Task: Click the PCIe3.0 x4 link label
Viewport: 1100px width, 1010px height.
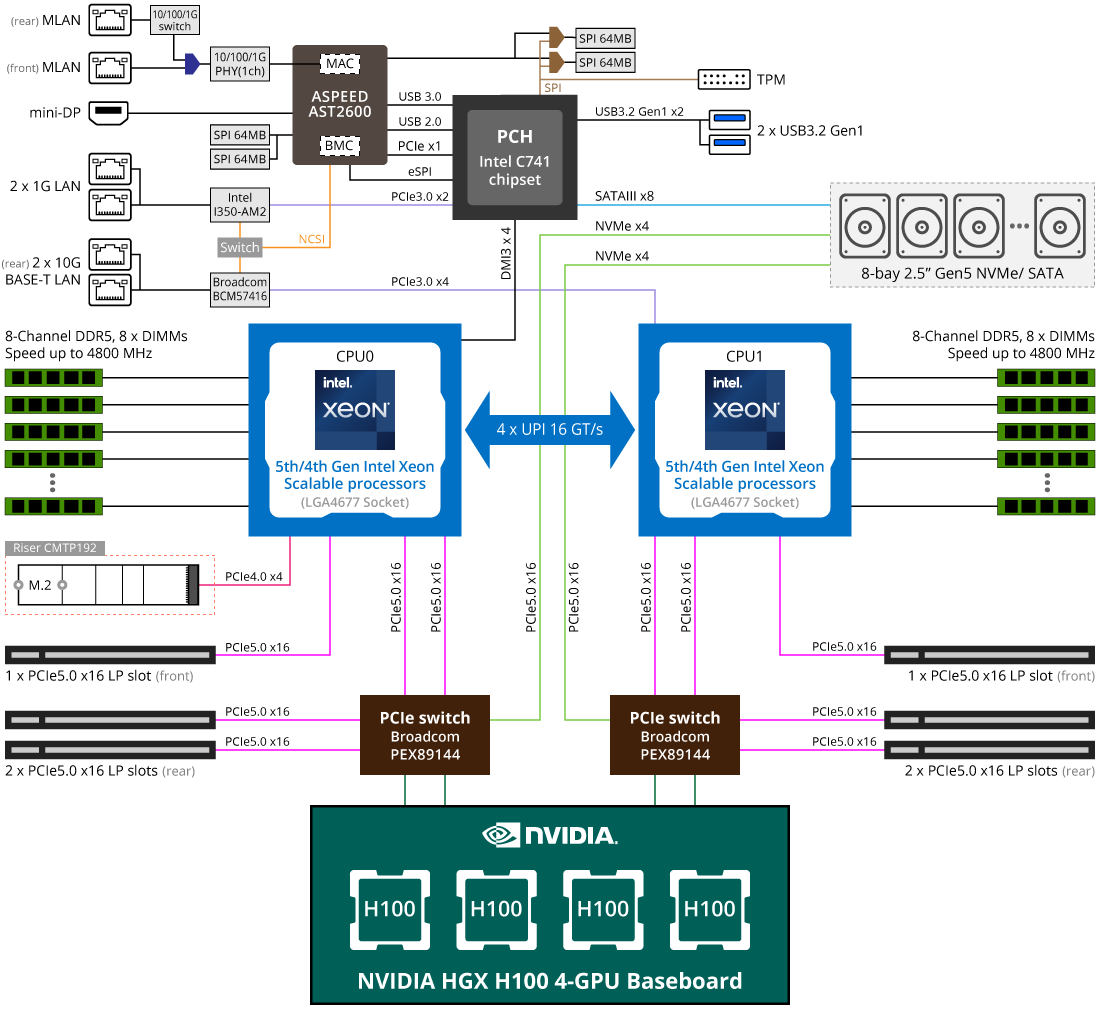Action: pos(420,282)
